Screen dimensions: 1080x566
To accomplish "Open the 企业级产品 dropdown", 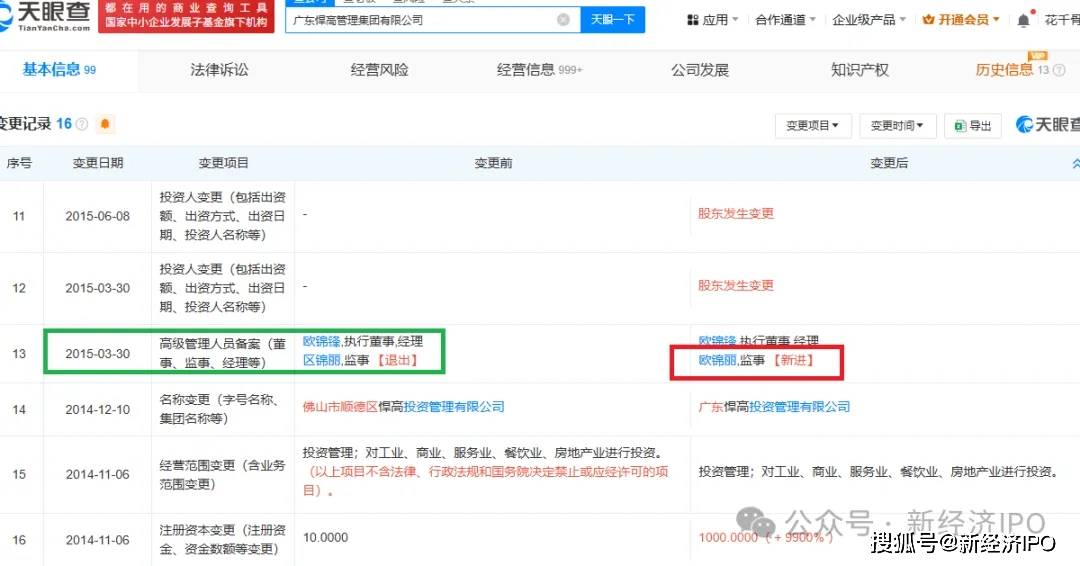I will (x=869, y=20).
